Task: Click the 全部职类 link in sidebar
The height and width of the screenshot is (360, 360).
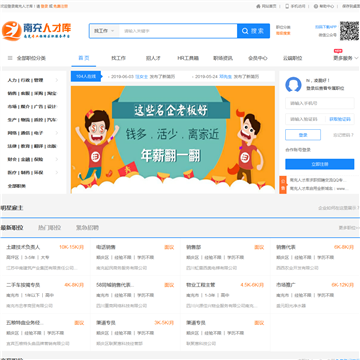Action: (17, 186)
